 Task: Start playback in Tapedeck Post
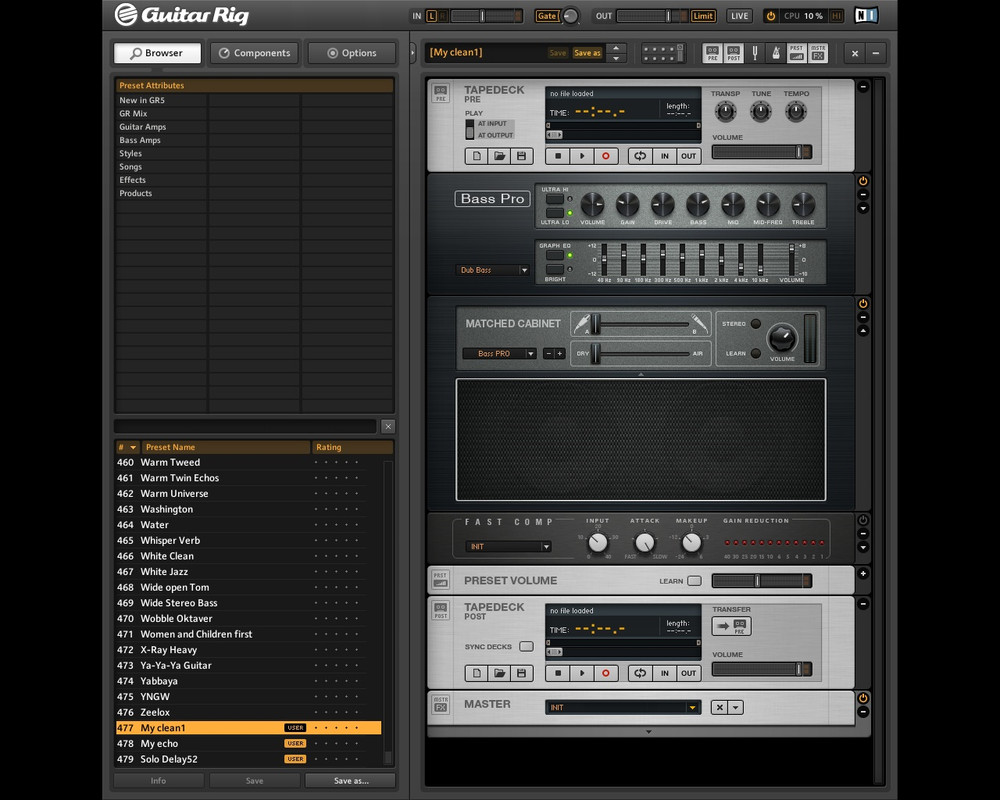tap(582, 673)
